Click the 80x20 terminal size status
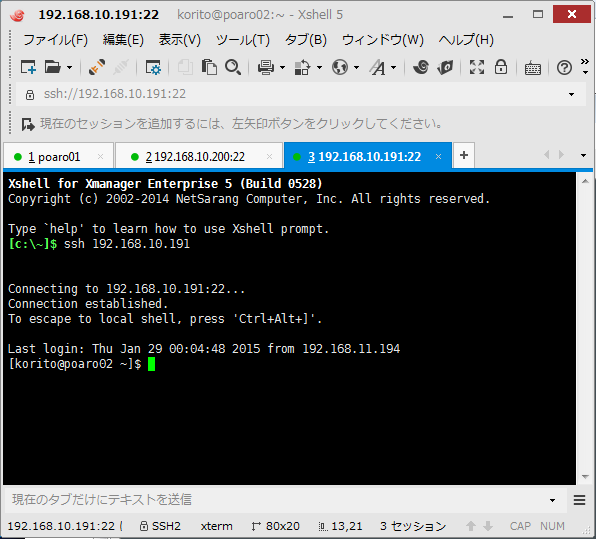596x539 pixels. tap(283, 526)
